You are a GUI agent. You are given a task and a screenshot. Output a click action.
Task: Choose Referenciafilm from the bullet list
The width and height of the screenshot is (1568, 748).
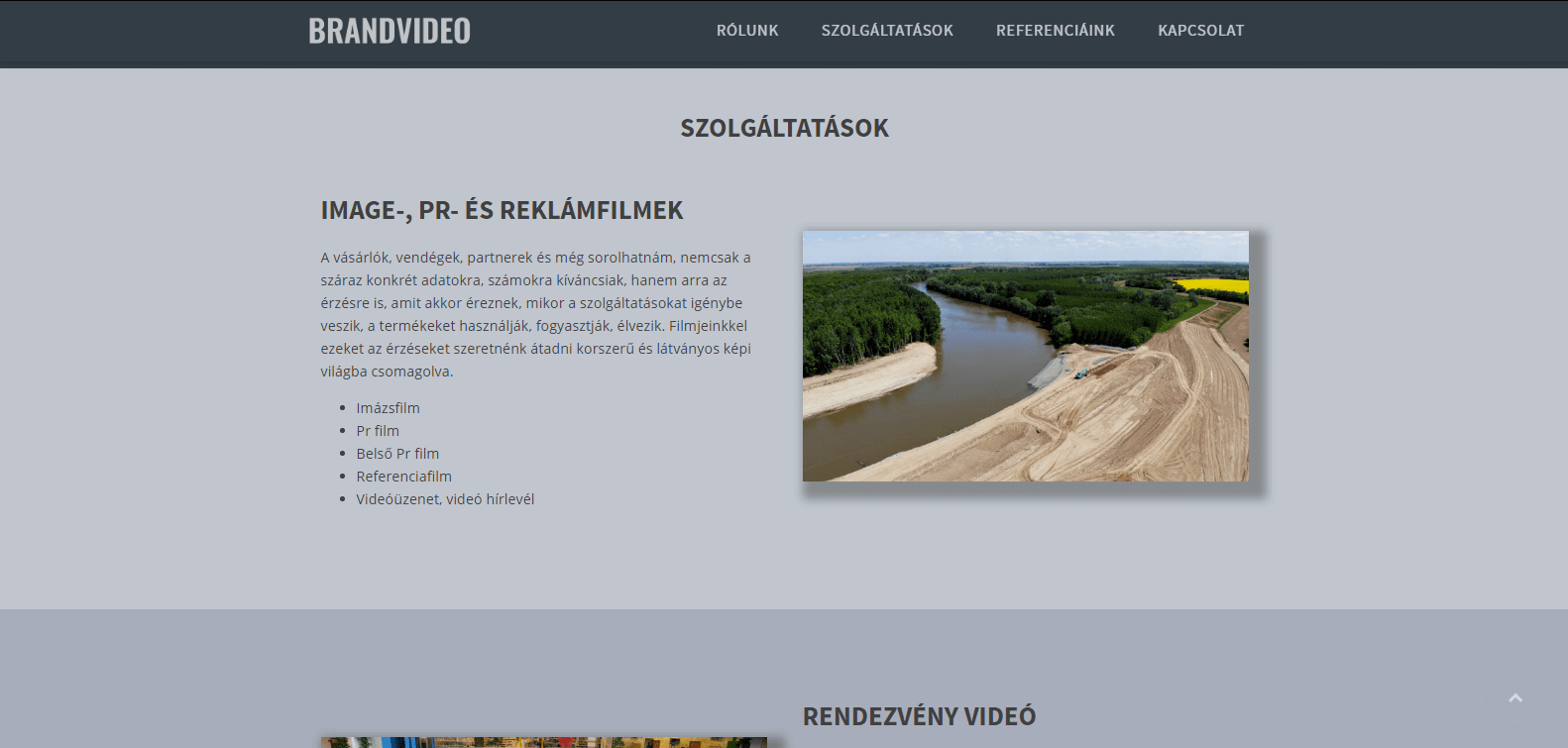403,477
